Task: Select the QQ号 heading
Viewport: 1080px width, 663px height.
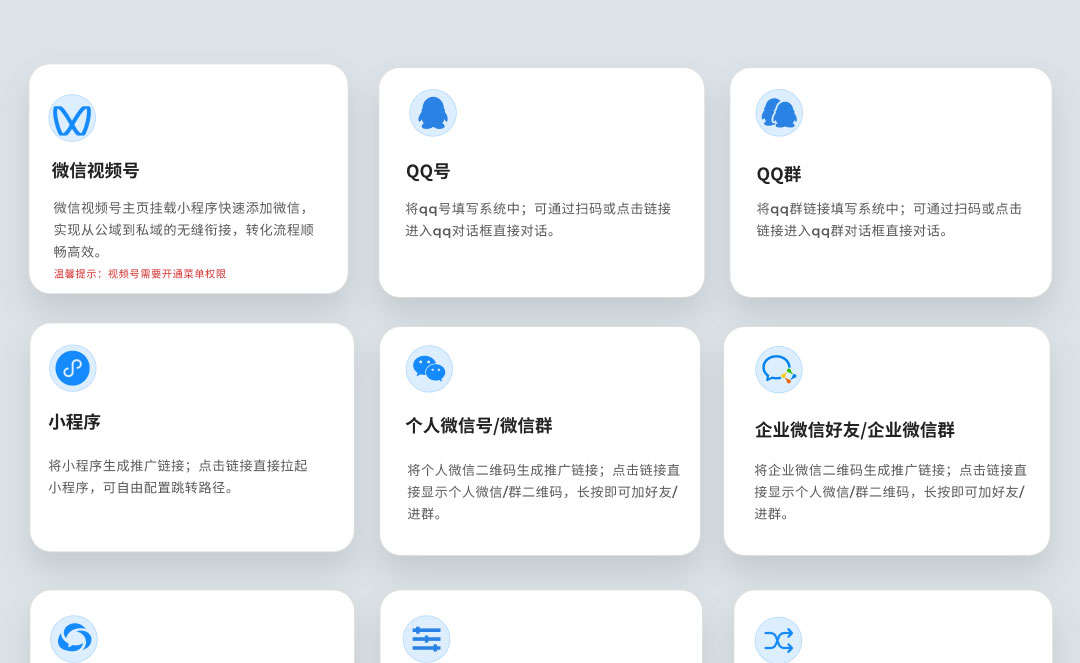Action: [428, 172]
